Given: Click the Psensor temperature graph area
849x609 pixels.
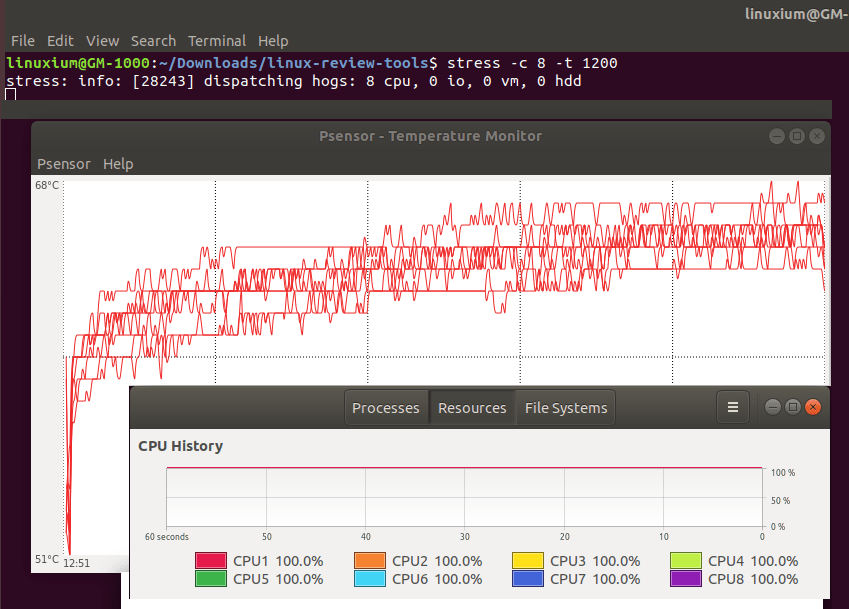Looking at the screenshot, I should (x=444, y=281).
